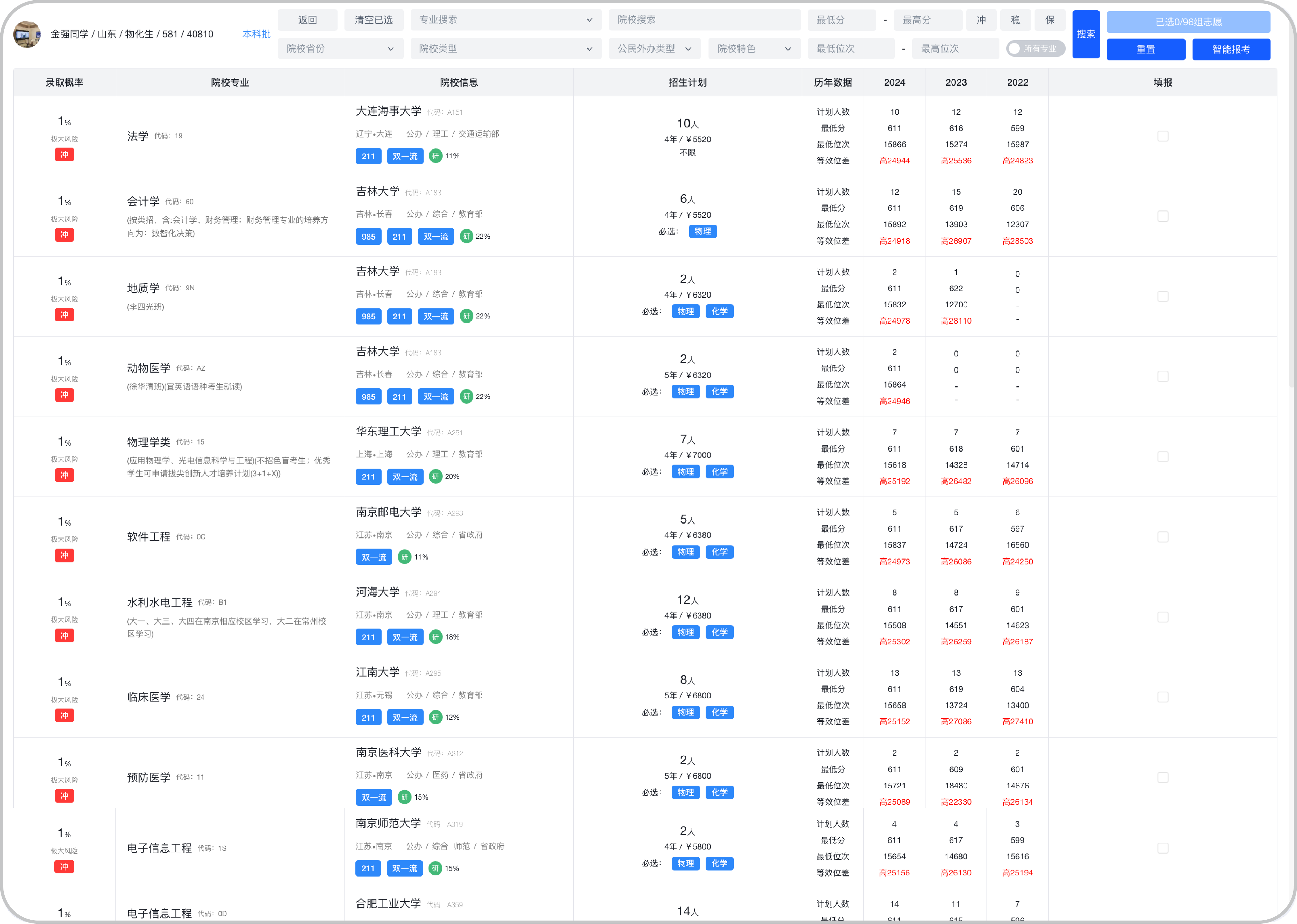Click the 化学 subject tag for 软件工程

[x=719, y=552]
